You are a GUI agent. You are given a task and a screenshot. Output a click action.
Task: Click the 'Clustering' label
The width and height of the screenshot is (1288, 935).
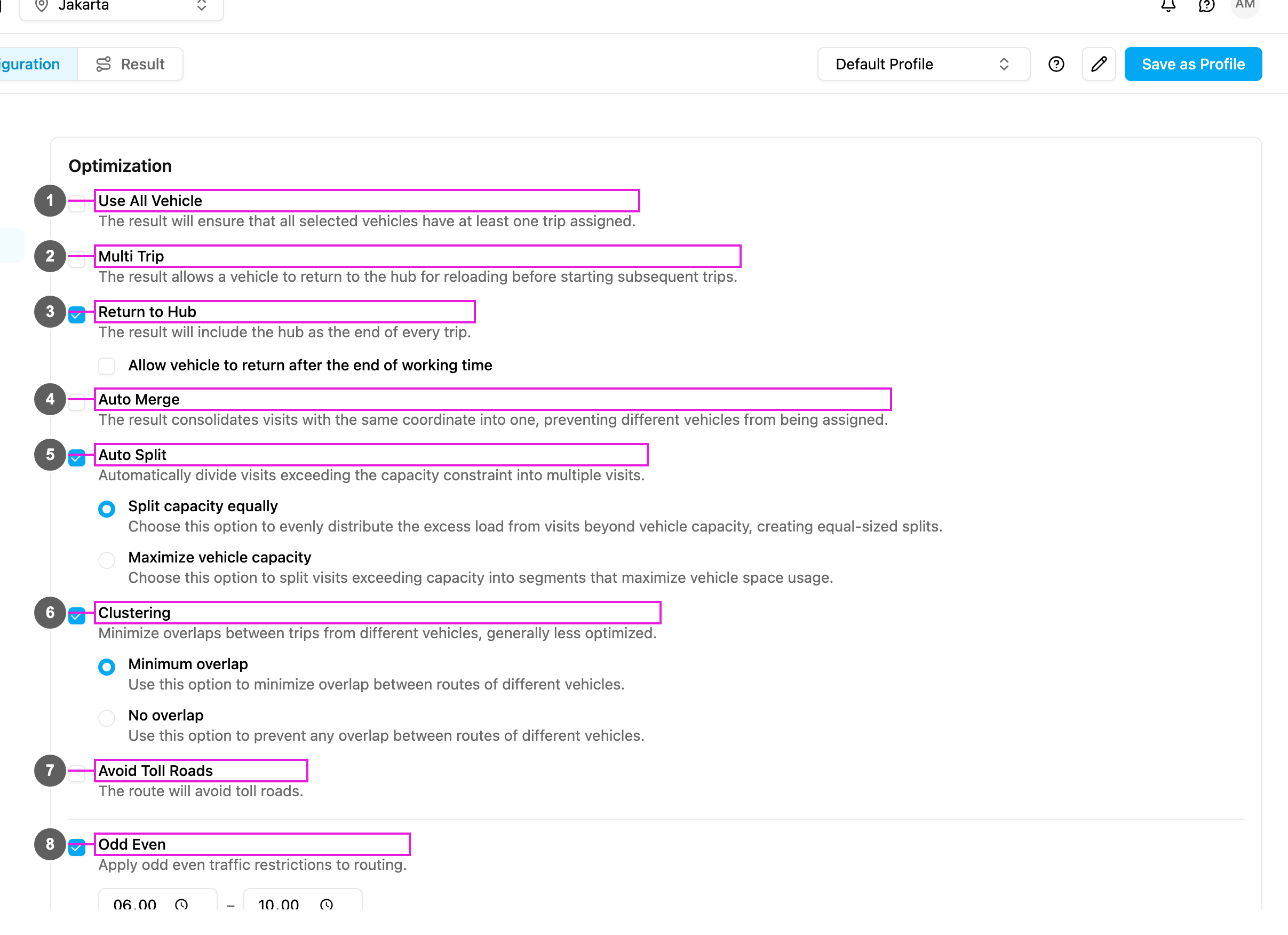point(134,614)
